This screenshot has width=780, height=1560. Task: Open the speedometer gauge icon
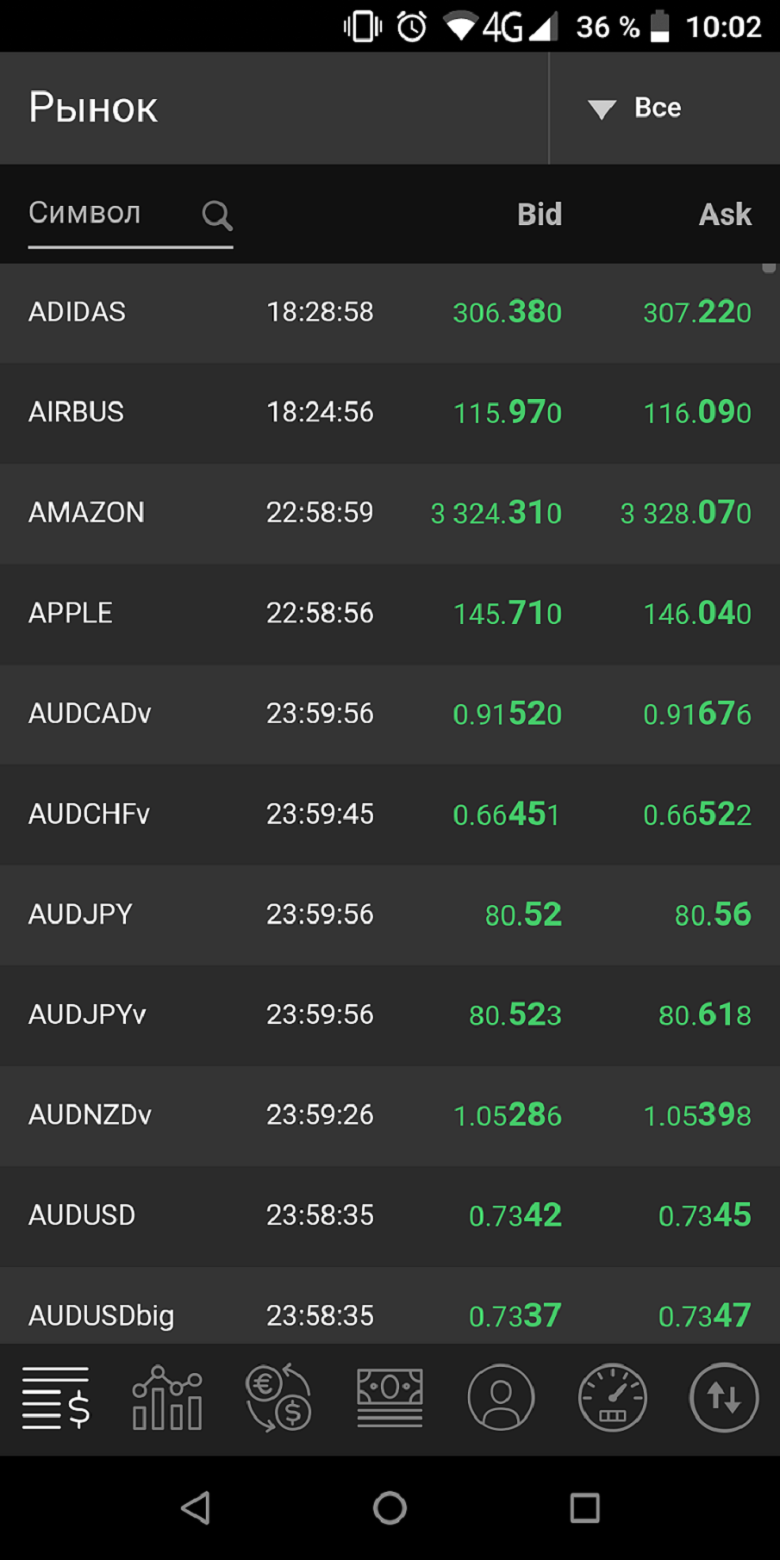point(613,1397)
